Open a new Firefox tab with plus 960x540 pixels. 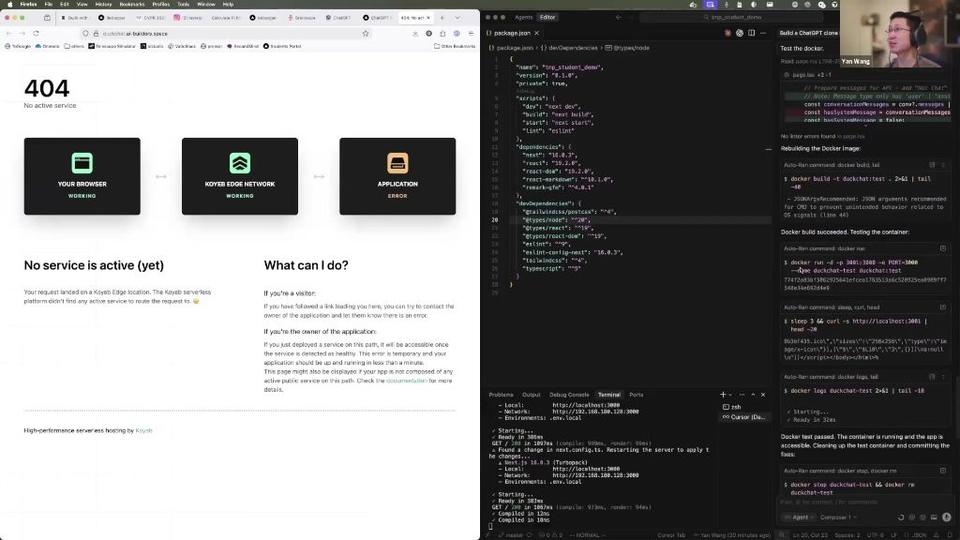(x=442, y=18)
